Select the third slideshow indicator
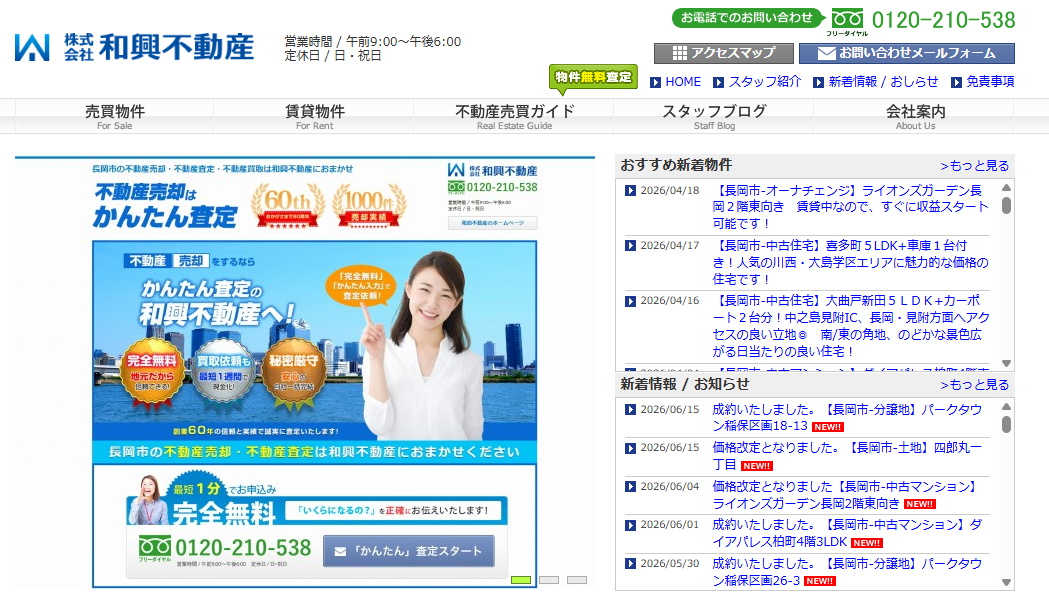1049x608 pixels. 577,580
